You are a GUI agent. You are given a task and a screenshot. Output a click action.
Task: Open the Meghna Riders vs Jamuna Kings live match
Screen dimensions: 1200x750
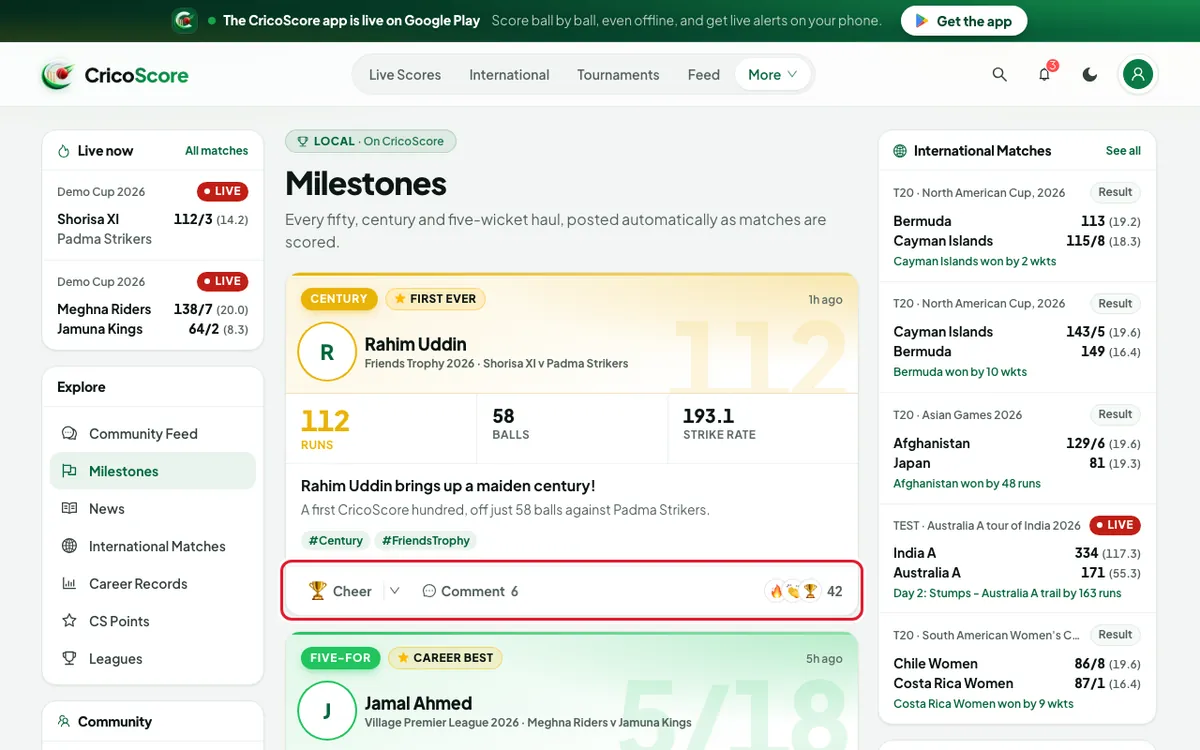click(x=153, y=306)
